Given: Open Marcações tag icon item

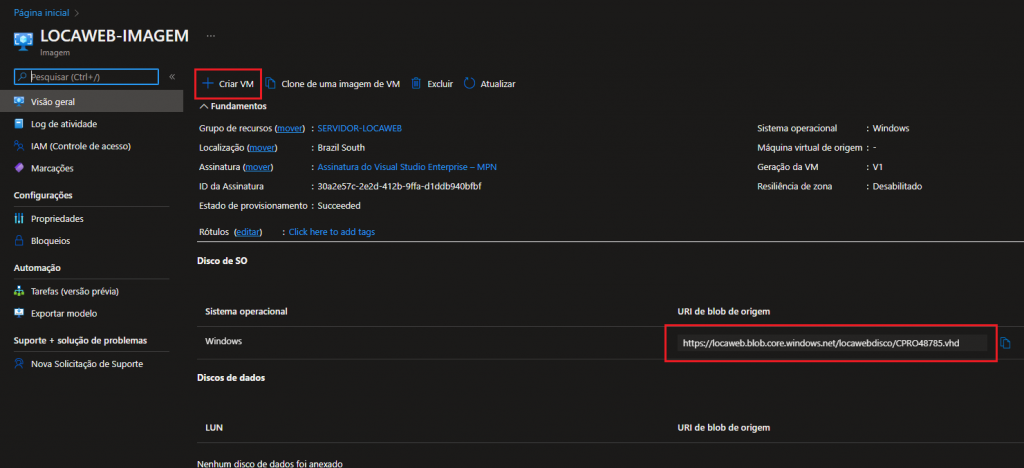Looking at the screenshot, I should pyautogui.click(x=52, y=168).
